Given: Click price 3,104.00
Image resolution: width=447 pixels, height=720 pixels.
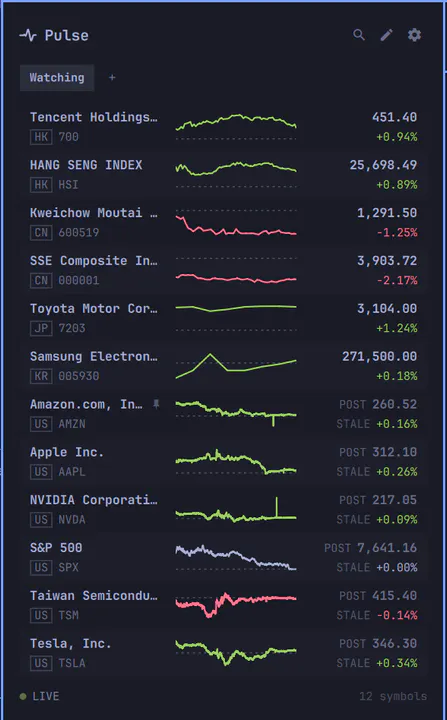Looking at the screenshot, I should pyautogui.click(x=387, y=309).
